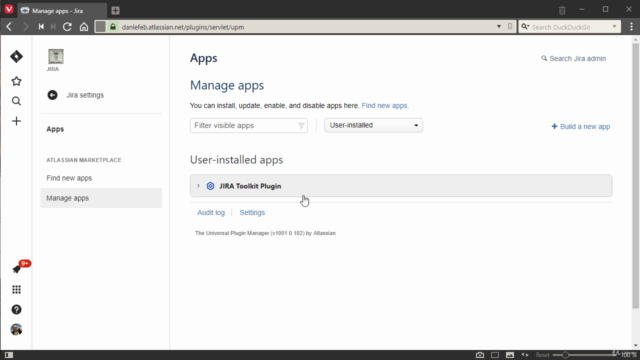Click the JIRA Toolkit Plugin app icon
This screenshot has height=360, width=640.
tap(210, 186)
